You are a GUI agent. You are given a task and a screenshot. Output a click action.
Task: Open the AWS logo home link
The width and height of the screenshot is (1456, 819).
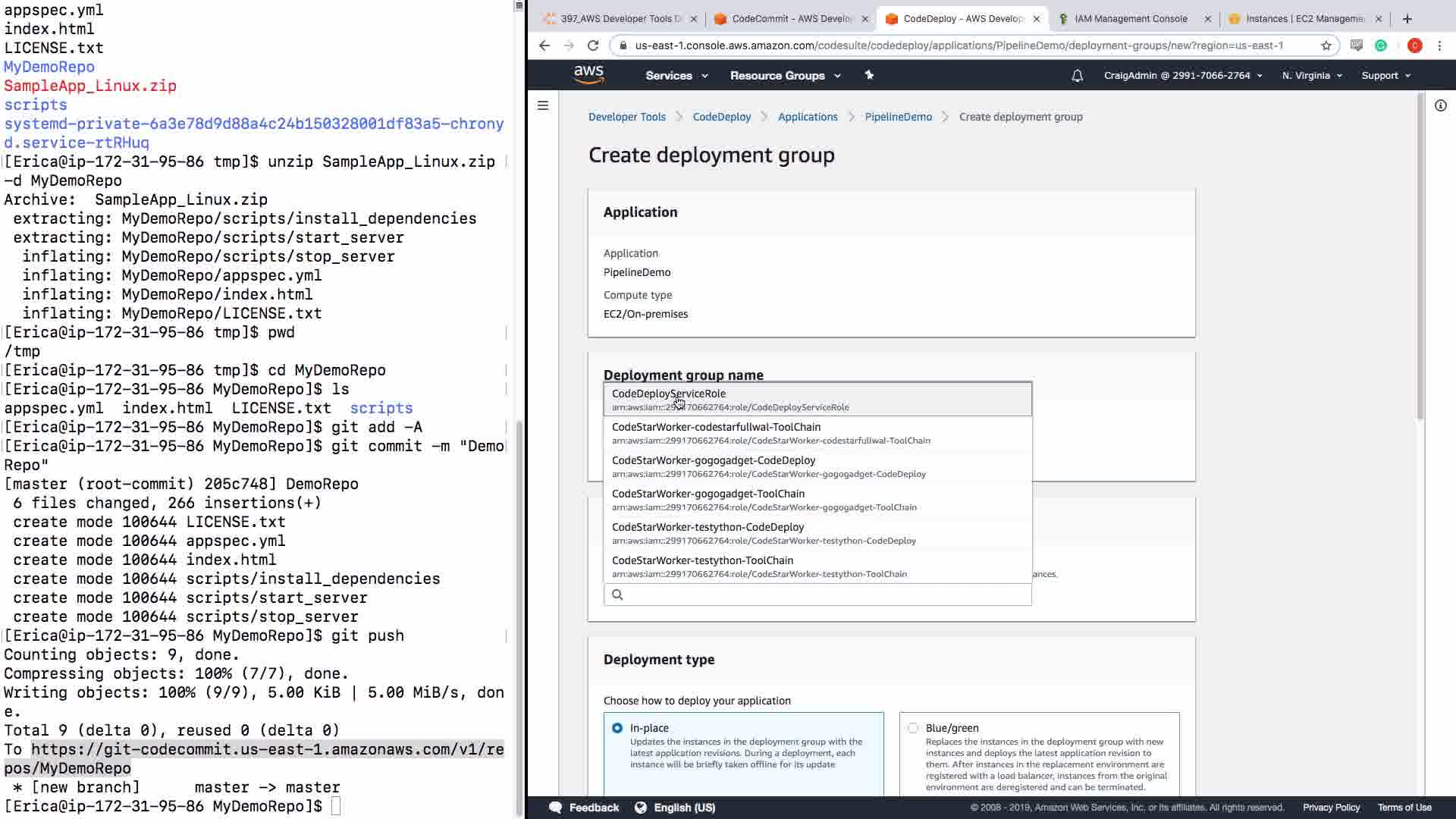[x=588, y=74]
